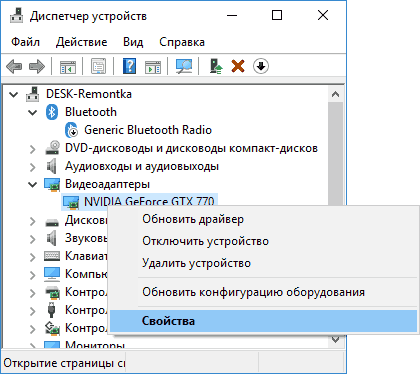
Task: Click the scrollbar up arrow
Action: [336, 94]
